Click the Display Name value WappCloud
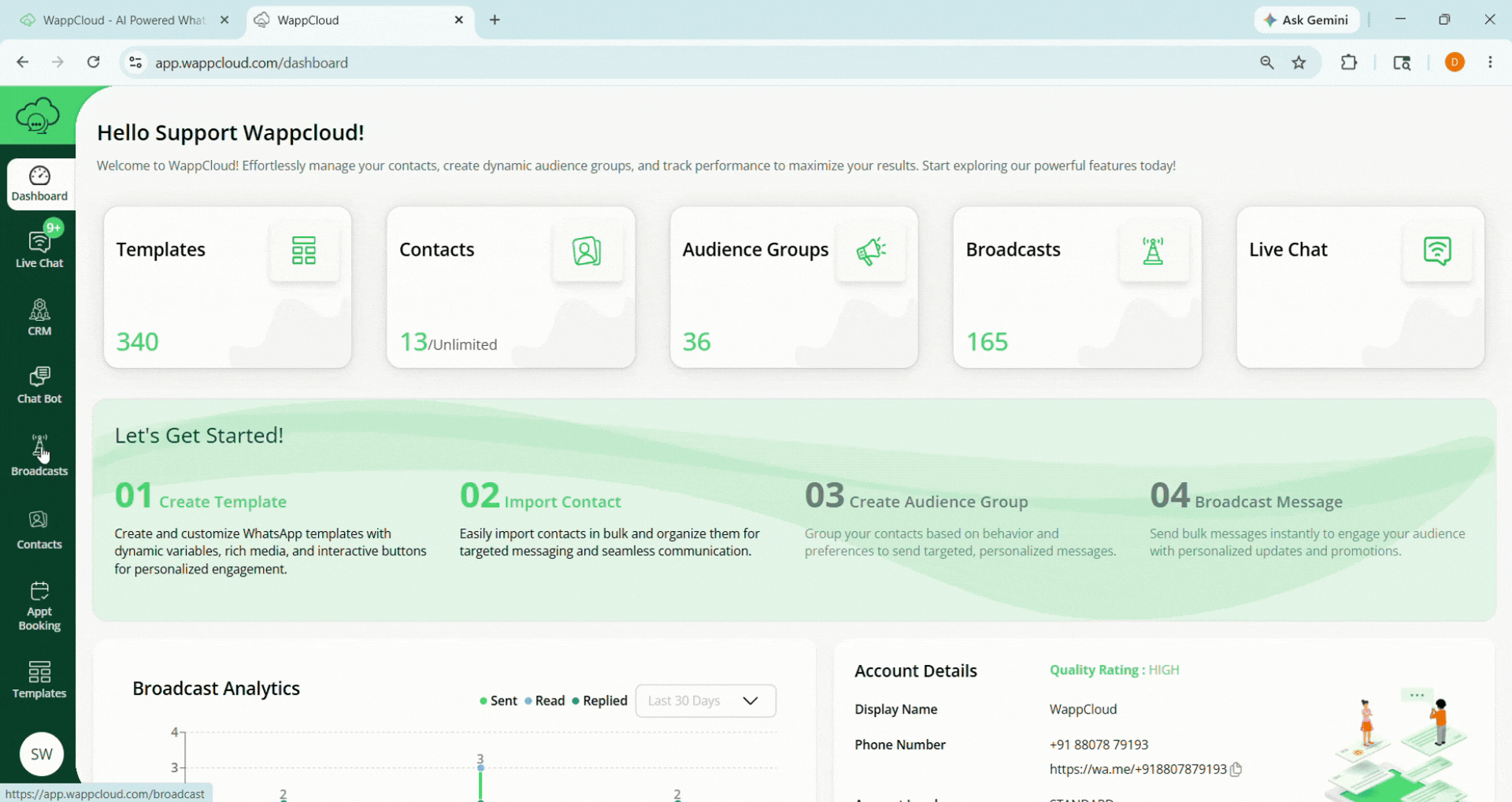The image size is (1512, 802). click(x=1083, y=709)
